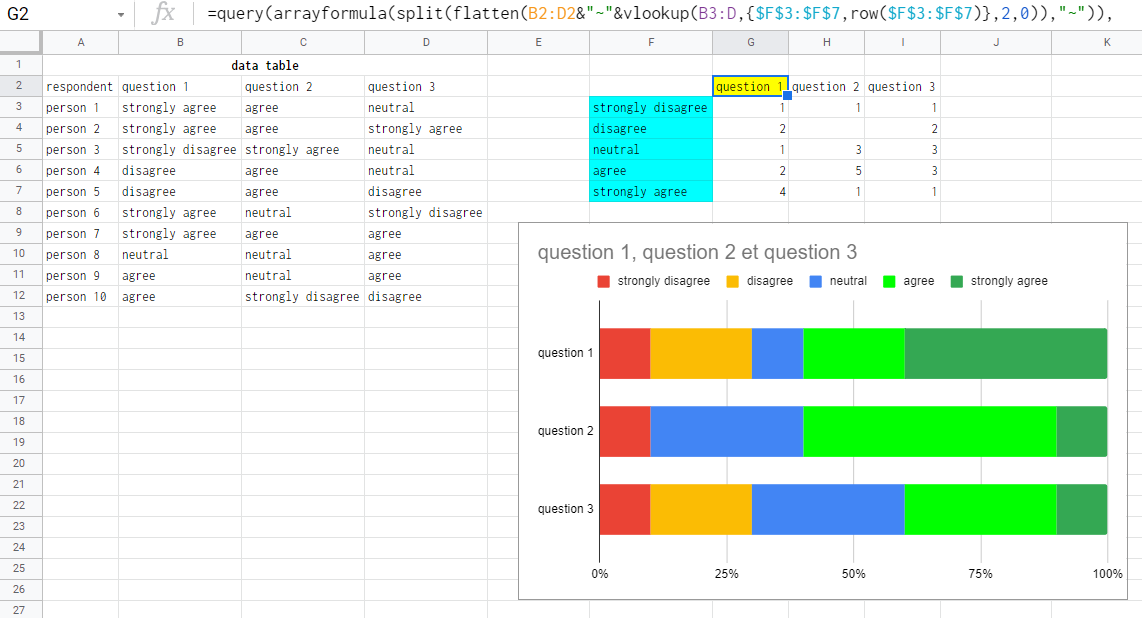
Task: Click 'question 3' header in column I
Action: pos(902,87)
